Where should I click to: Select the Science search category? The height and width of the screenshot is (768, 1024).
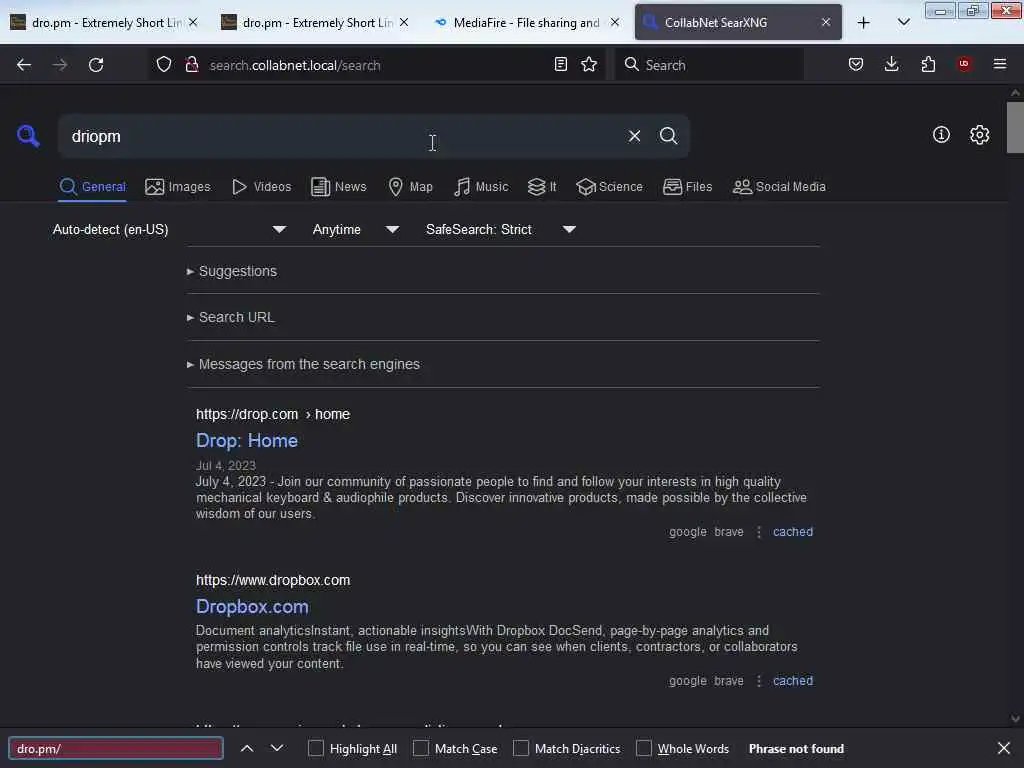tap(609, 187)
